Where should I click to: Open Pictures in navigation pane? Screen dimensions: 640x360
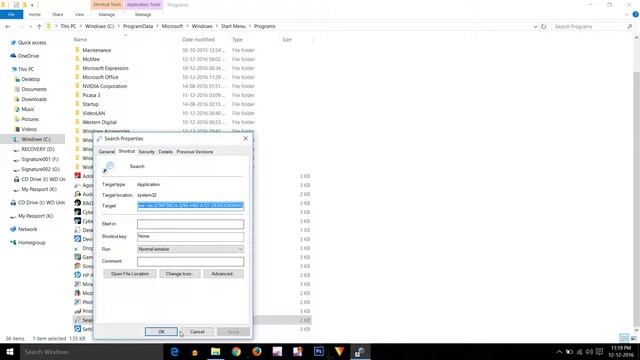click(30, 119)
